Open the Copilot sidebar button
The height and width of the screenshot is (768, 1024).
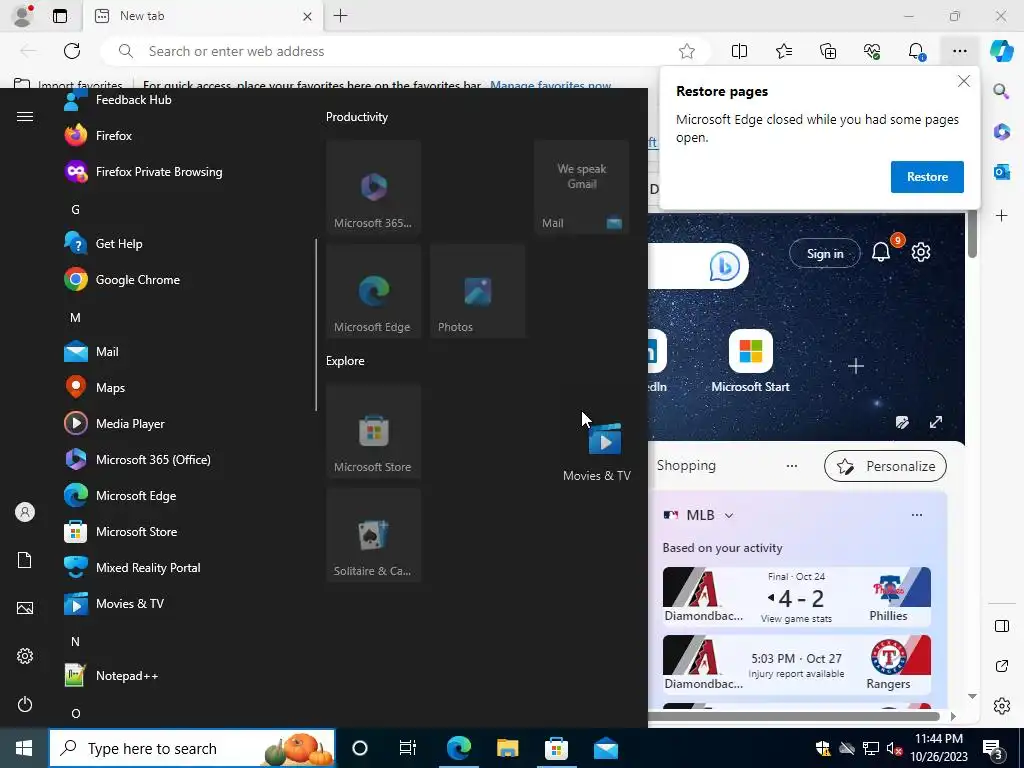click(x=1002, y=52)
